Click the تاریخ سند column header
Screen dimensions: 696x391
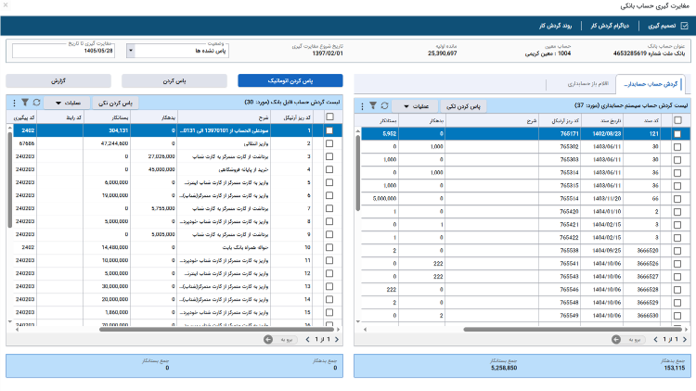[603, 120]
